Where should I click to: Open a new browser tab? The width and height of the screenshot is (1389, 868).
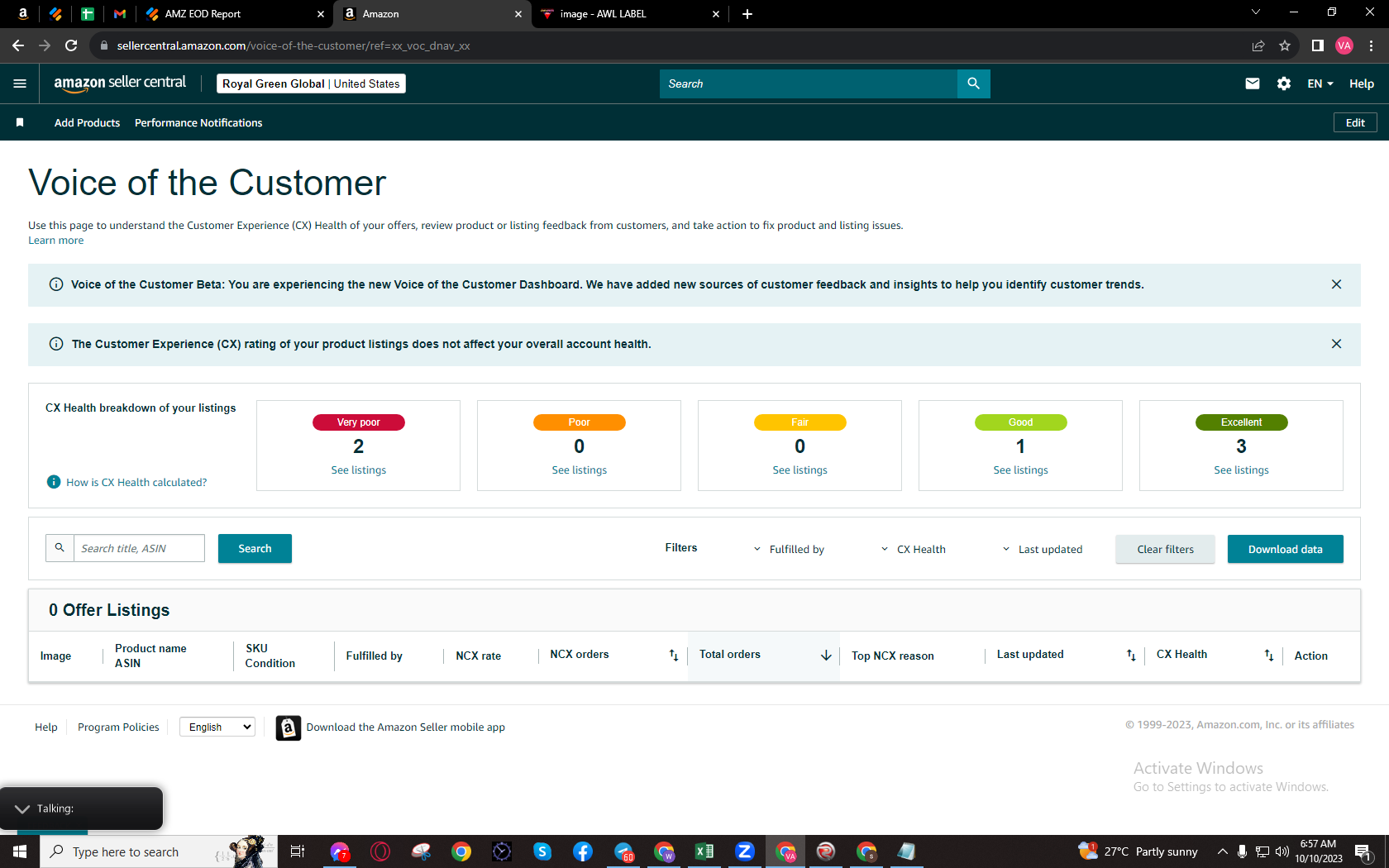(747, 14)
